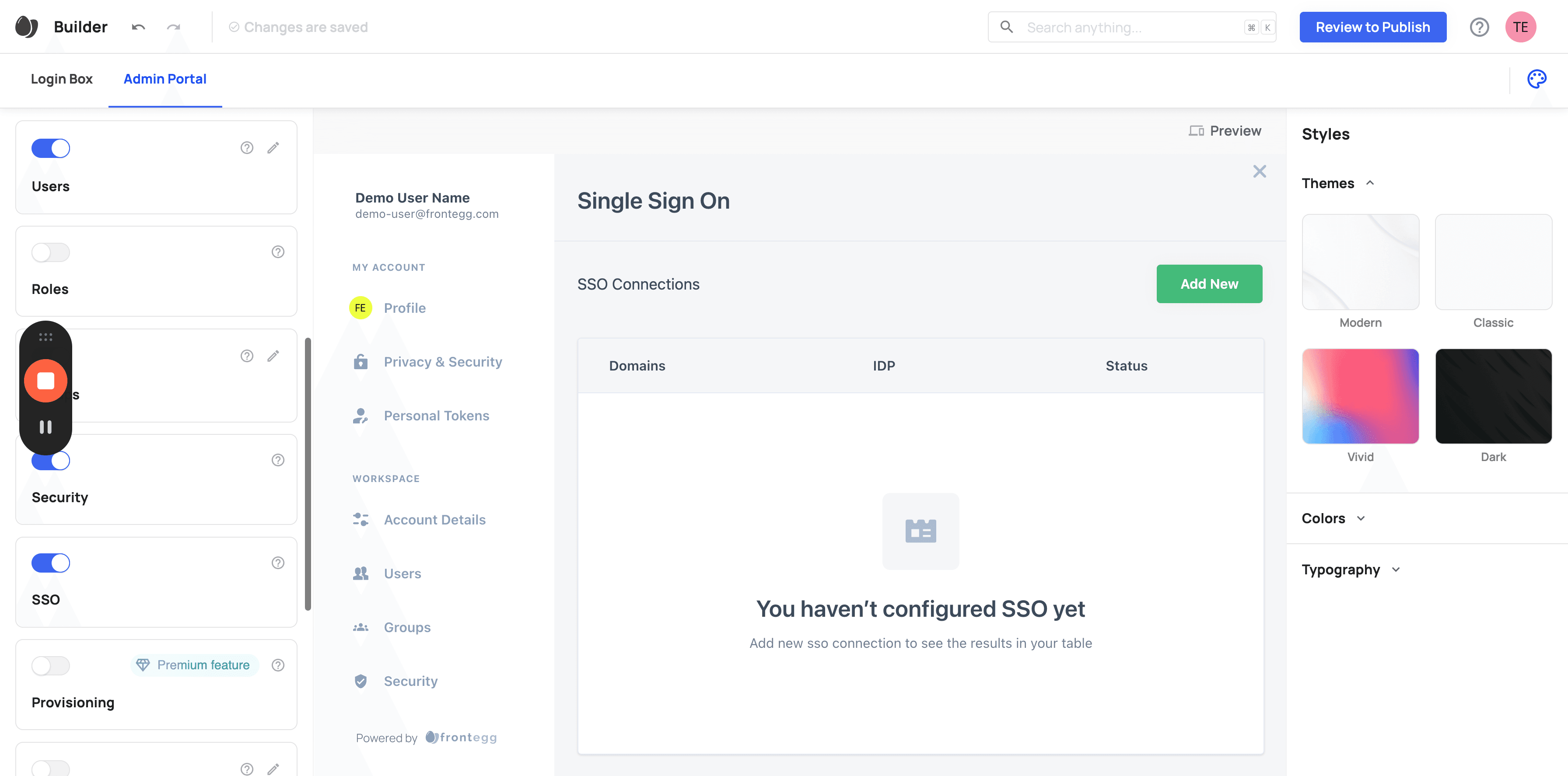Enable the Provisioning toggle

click(x=50, y=665)
